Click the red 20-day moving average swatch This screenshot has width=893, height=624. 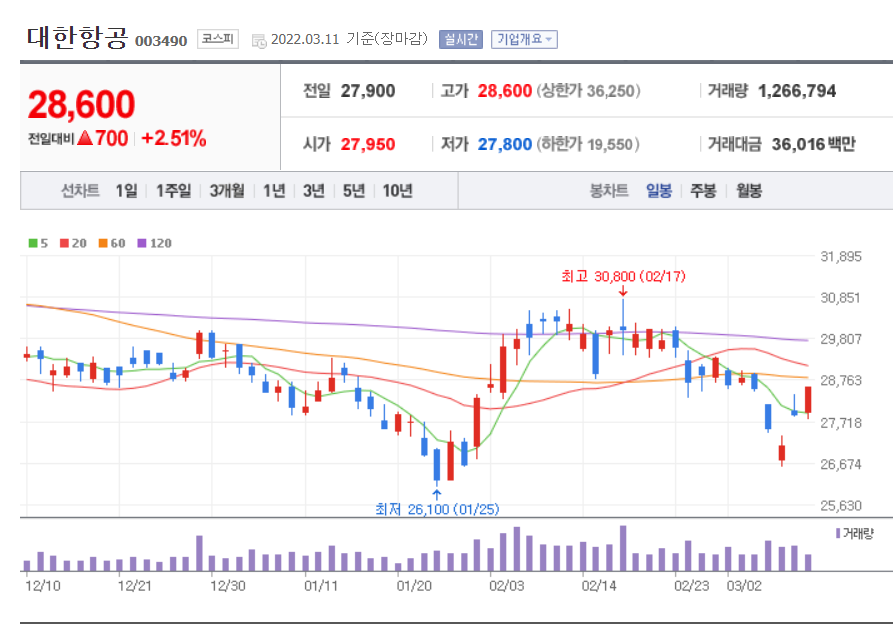tap(64, 243)
